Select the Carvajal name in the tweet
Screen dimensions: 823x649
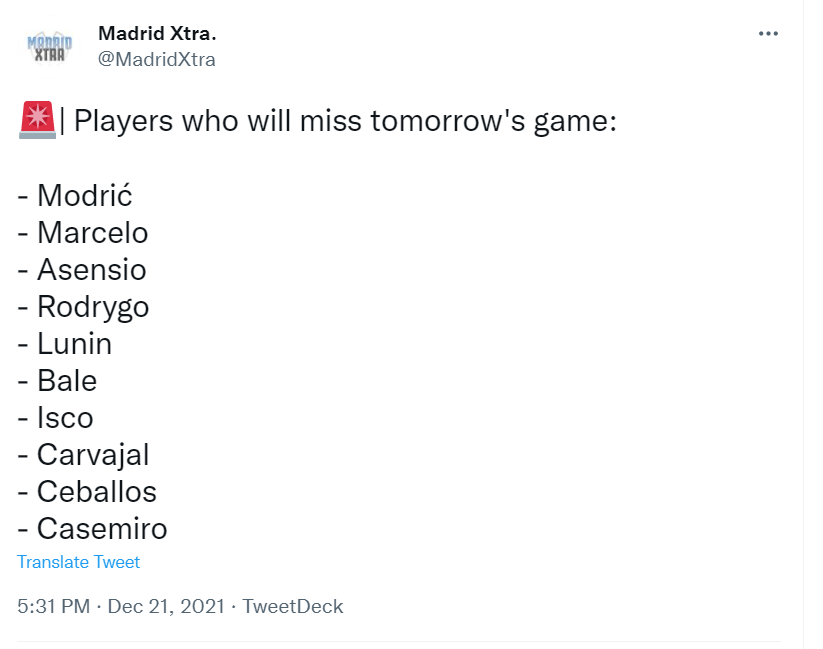[x=93, y=455]
